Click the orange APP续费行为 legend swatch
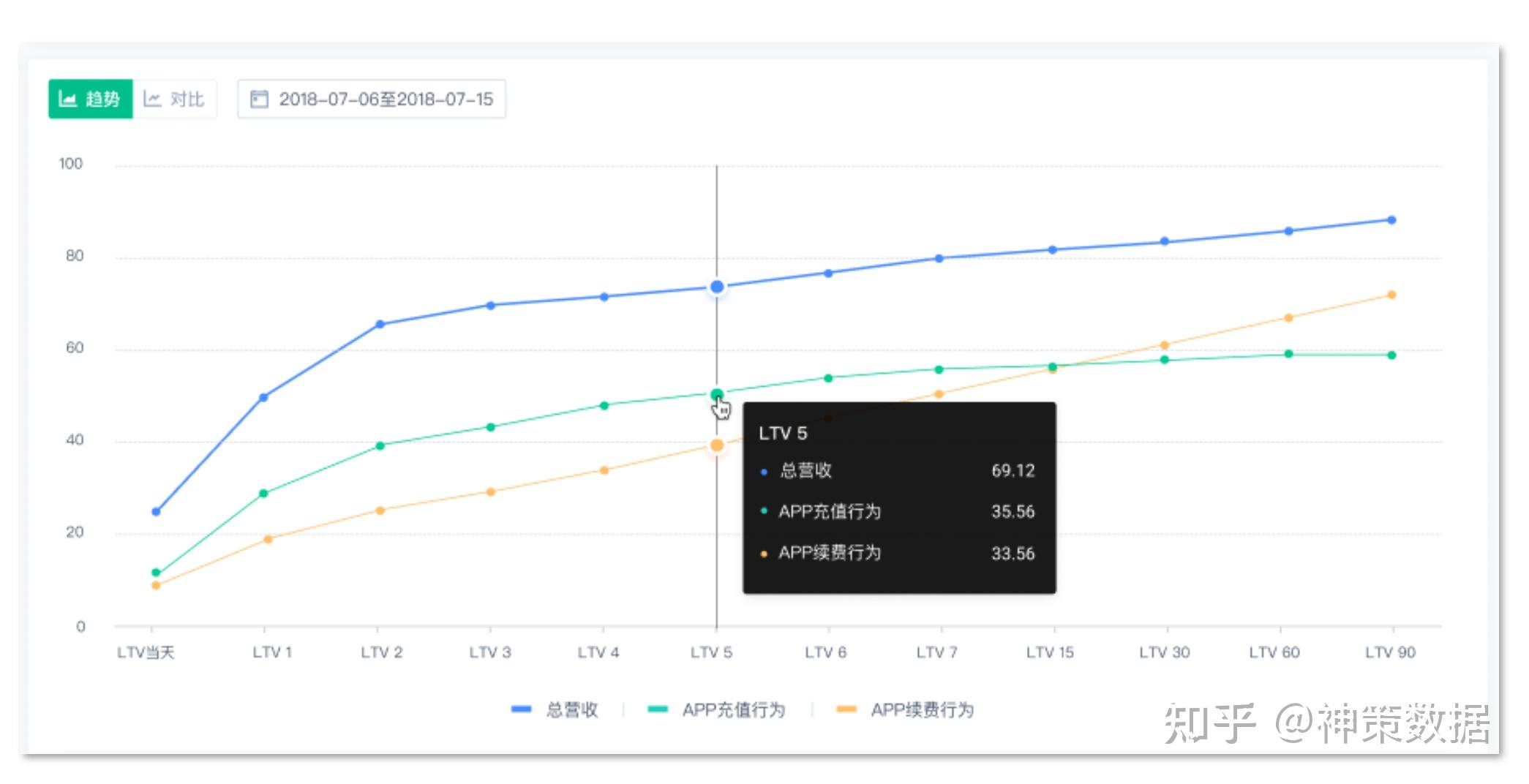Viewport: 1529px width, 784px height. 846,709
